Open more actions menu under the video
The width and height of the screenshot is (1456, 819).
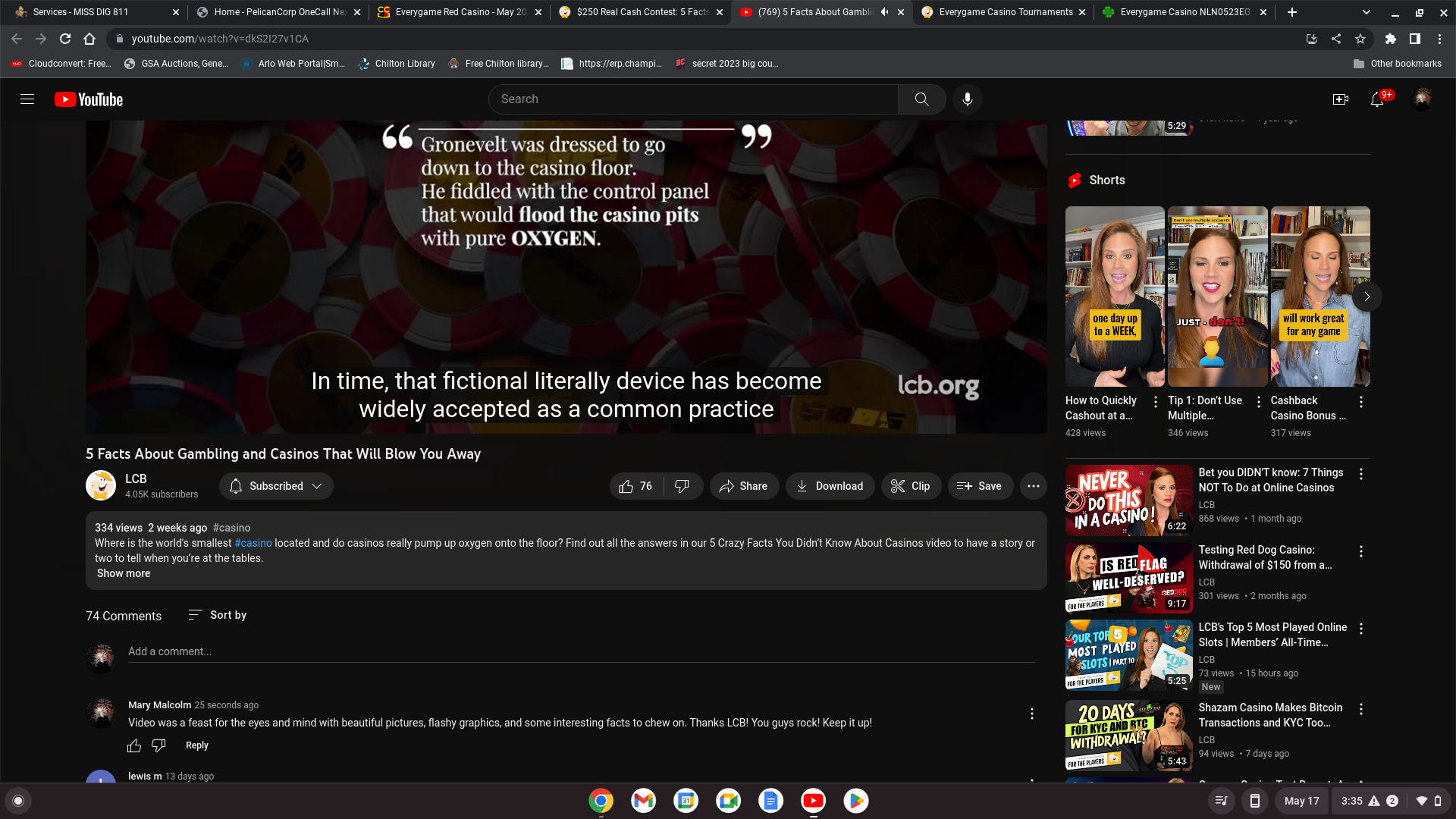(1033, 486)
